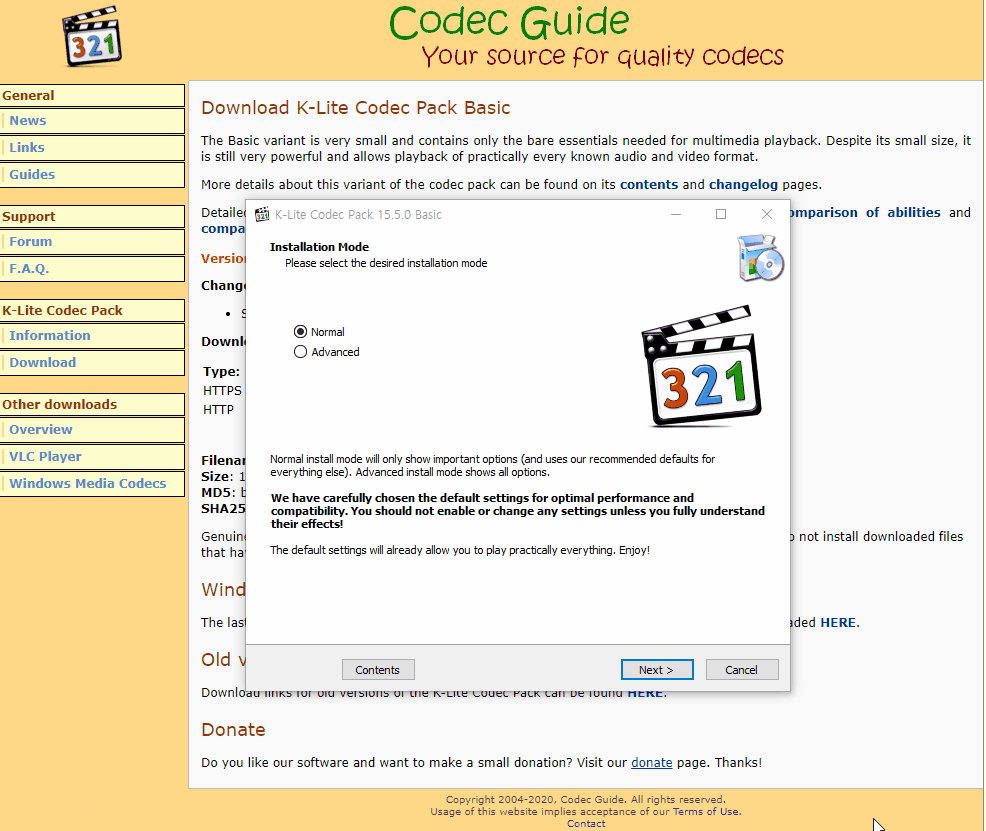Open the News sidebar item
986x831 pixels.
pos(92,121)
